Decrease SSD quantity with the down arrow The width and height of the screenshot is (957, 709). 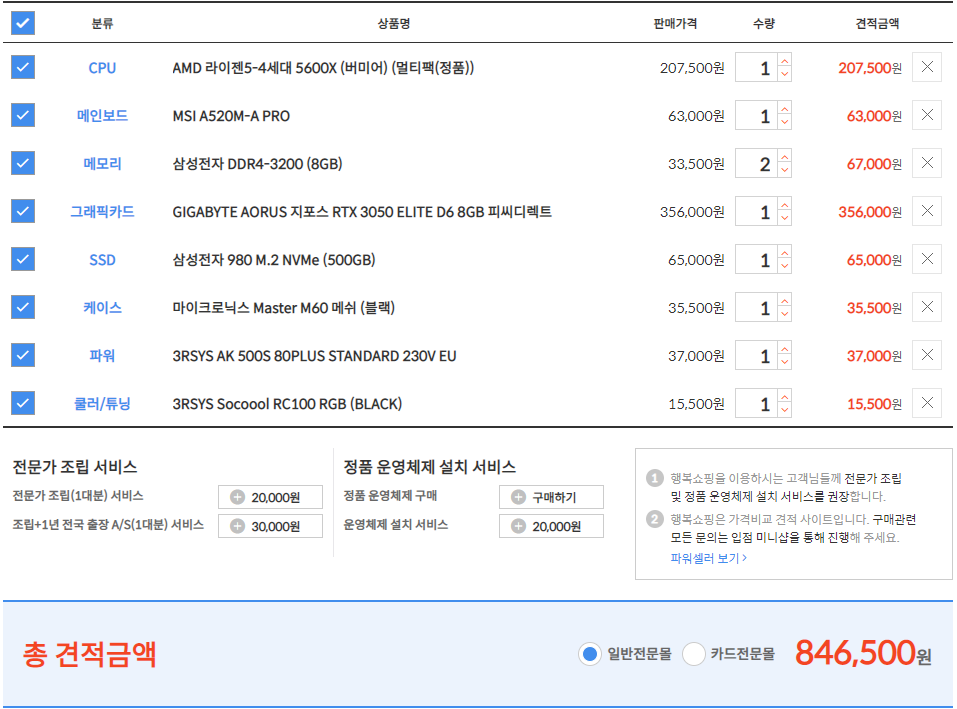[x=785, y=267]
